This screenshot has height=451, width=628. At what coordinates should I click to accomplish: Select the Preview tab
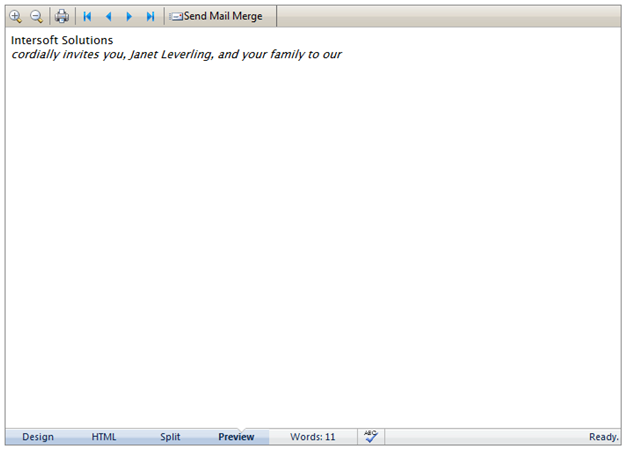click(236, 437)
